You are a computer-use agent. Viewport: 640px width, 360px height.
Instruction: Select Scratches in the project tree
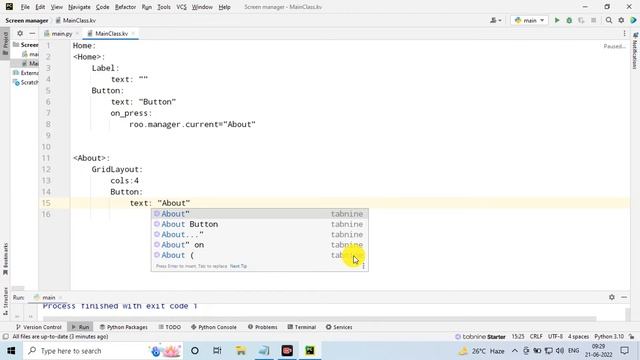[25, 82]
